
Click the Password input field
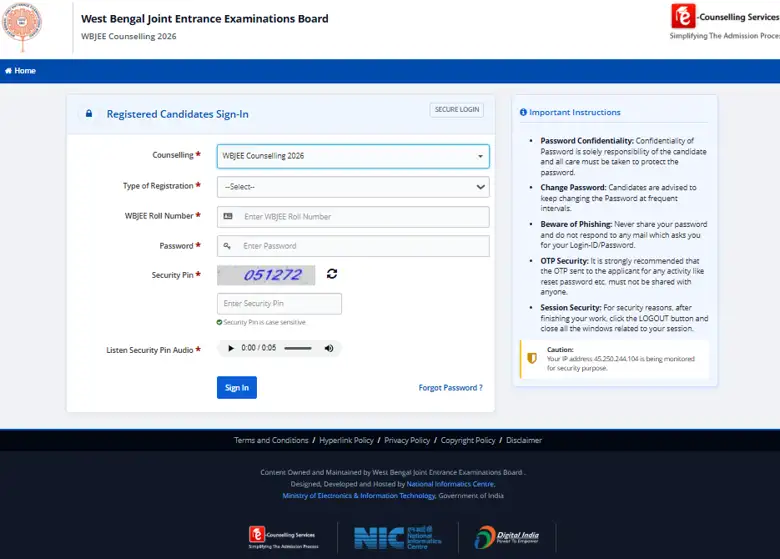353,246
